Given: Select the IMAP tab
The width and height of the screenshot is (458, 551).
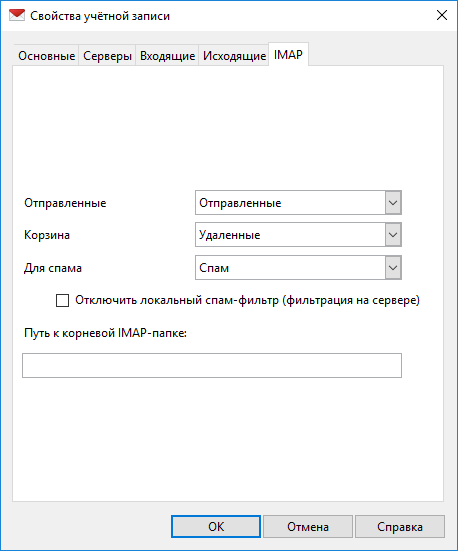Looking at the screenshot, I should click(x=288, y=54).
